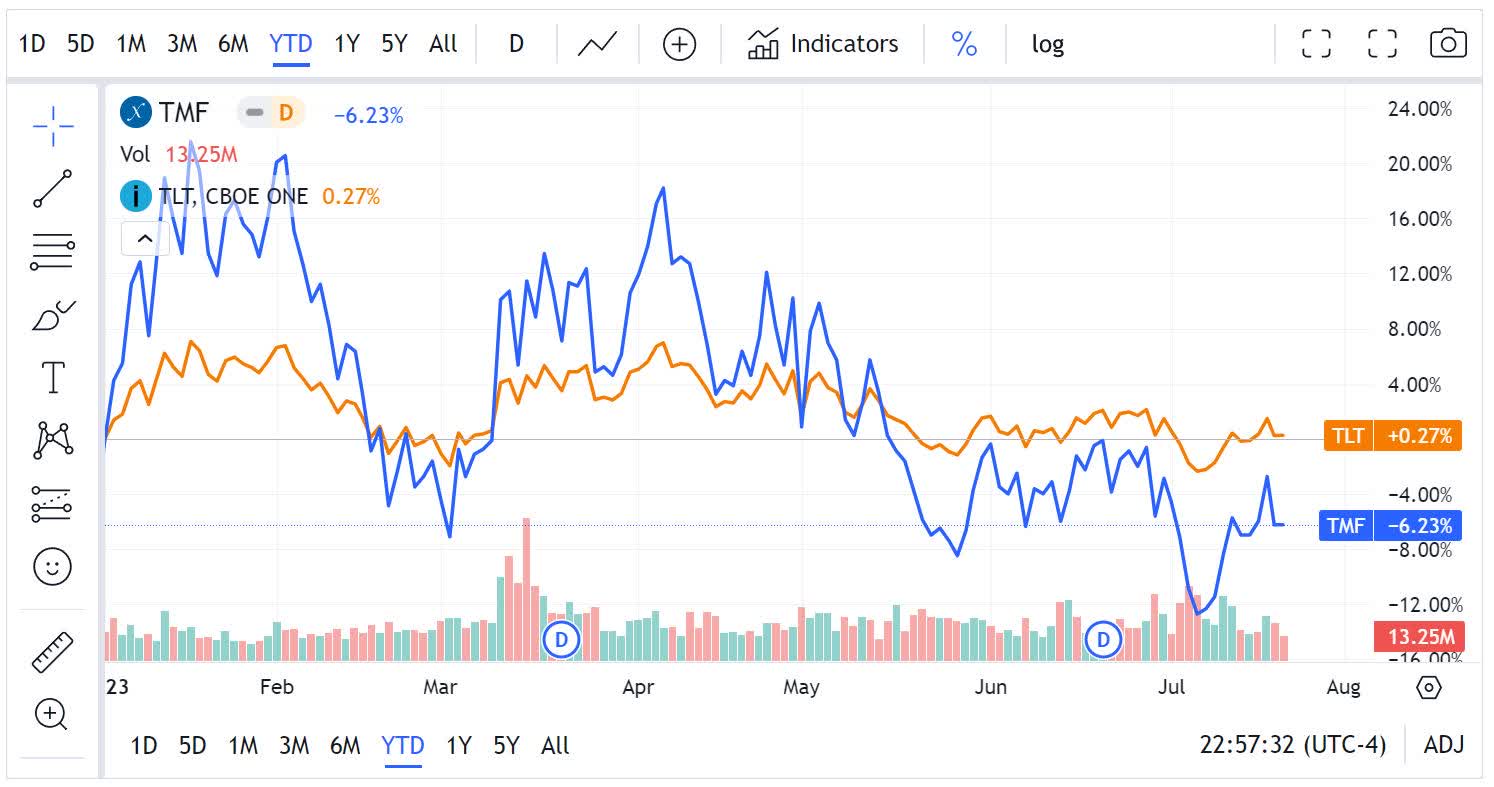
Task: Toggle the ADJ adjustment button
Action: (1444, 745)
